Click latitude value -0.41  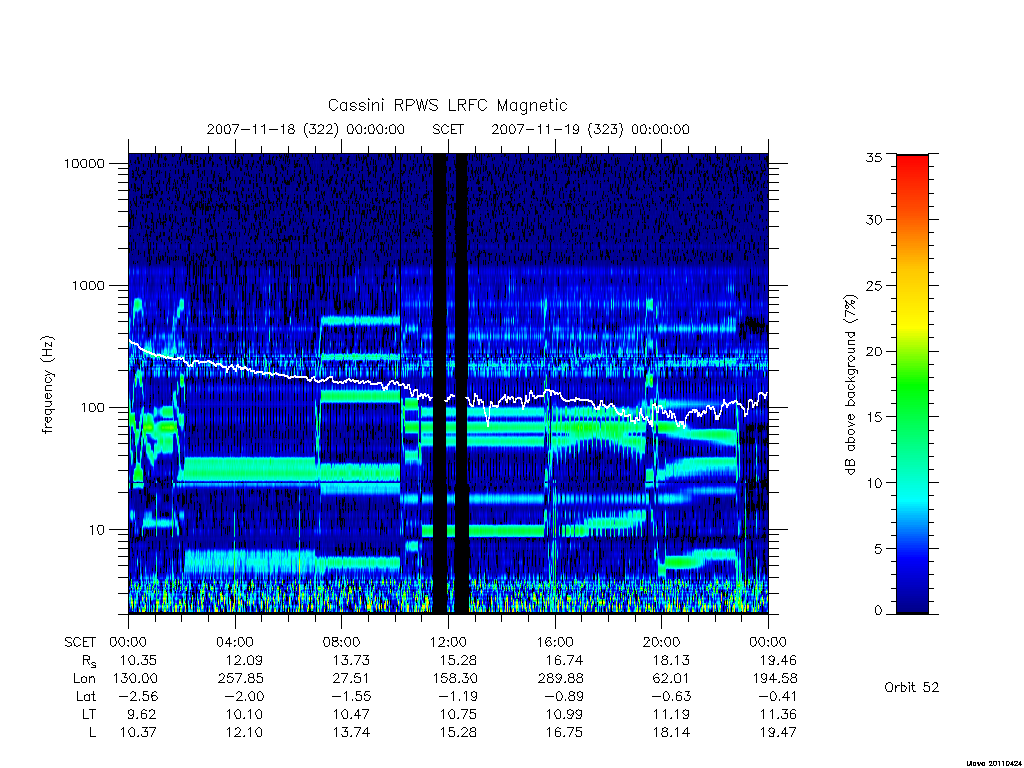click(778, 696)
